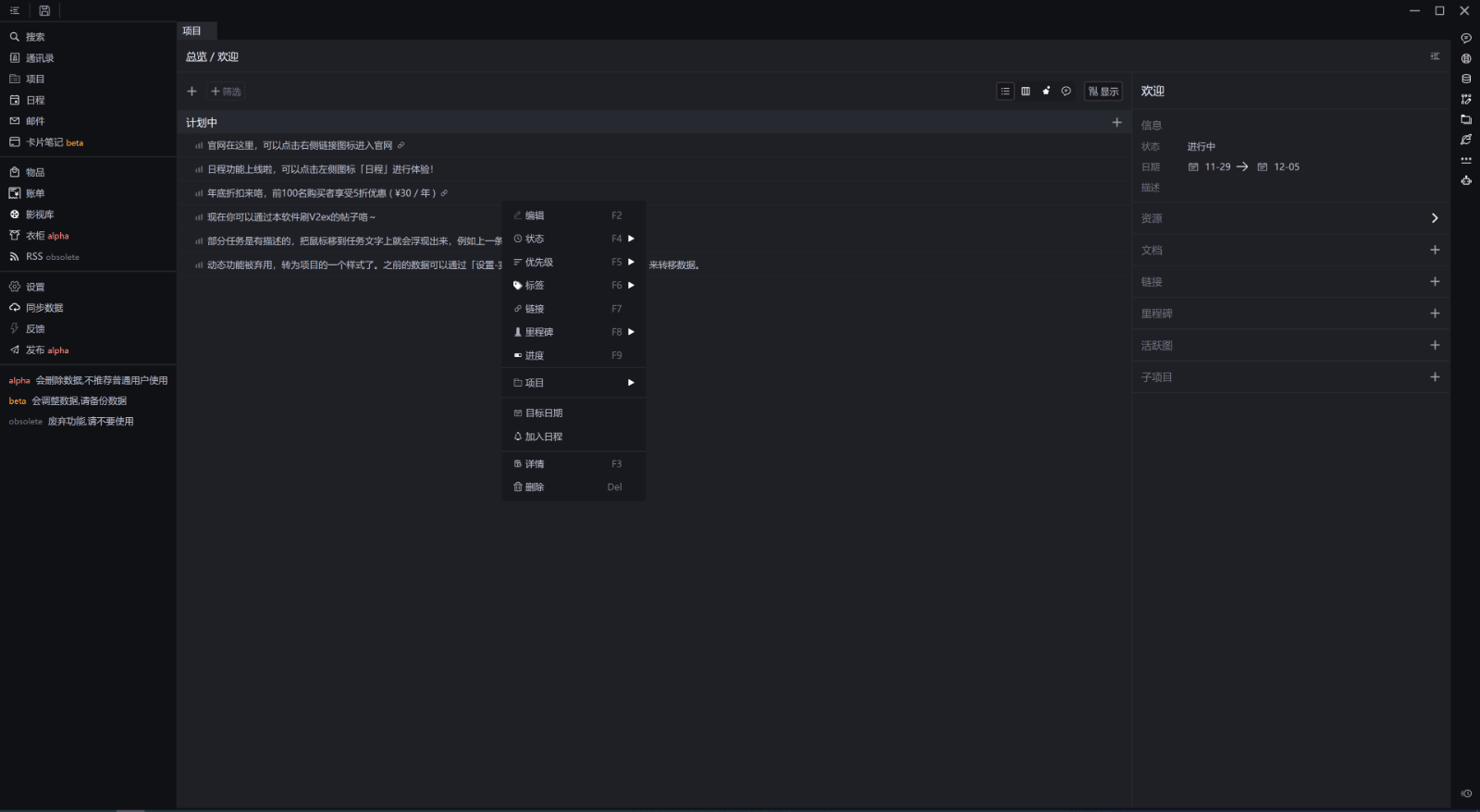Click the database icon in right rail

(x=1466, y=79)
